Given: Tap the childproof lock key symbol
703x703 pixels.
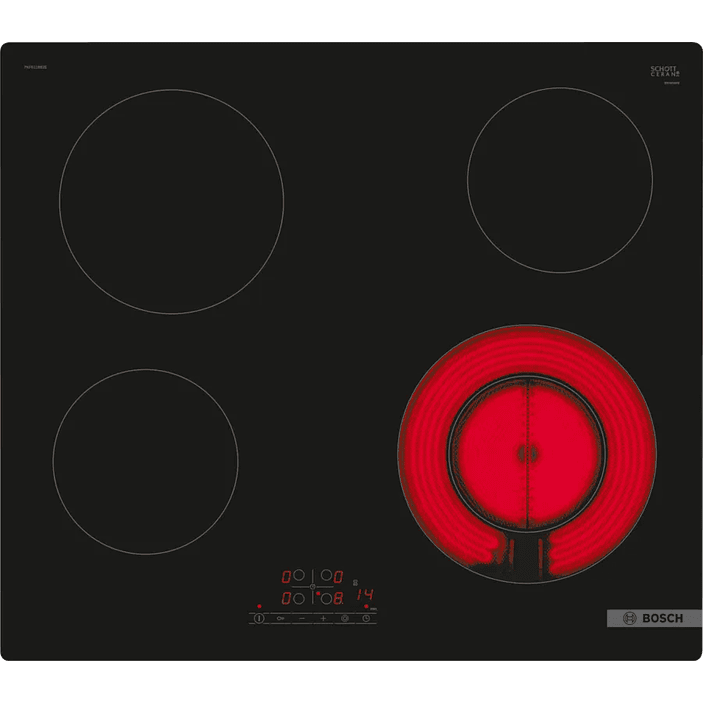Looking at the screenshot, I should click(x=280, y=618).
